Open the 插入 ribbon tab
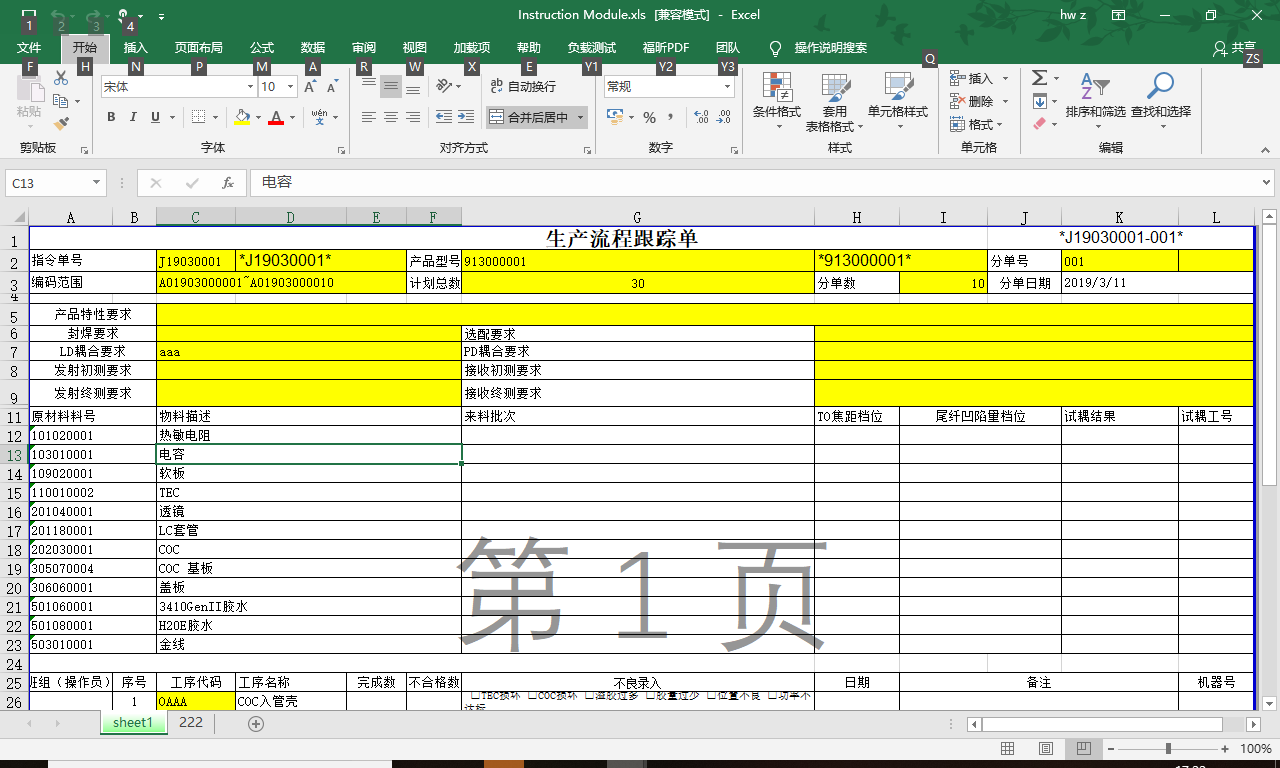 tap(135, 48)
